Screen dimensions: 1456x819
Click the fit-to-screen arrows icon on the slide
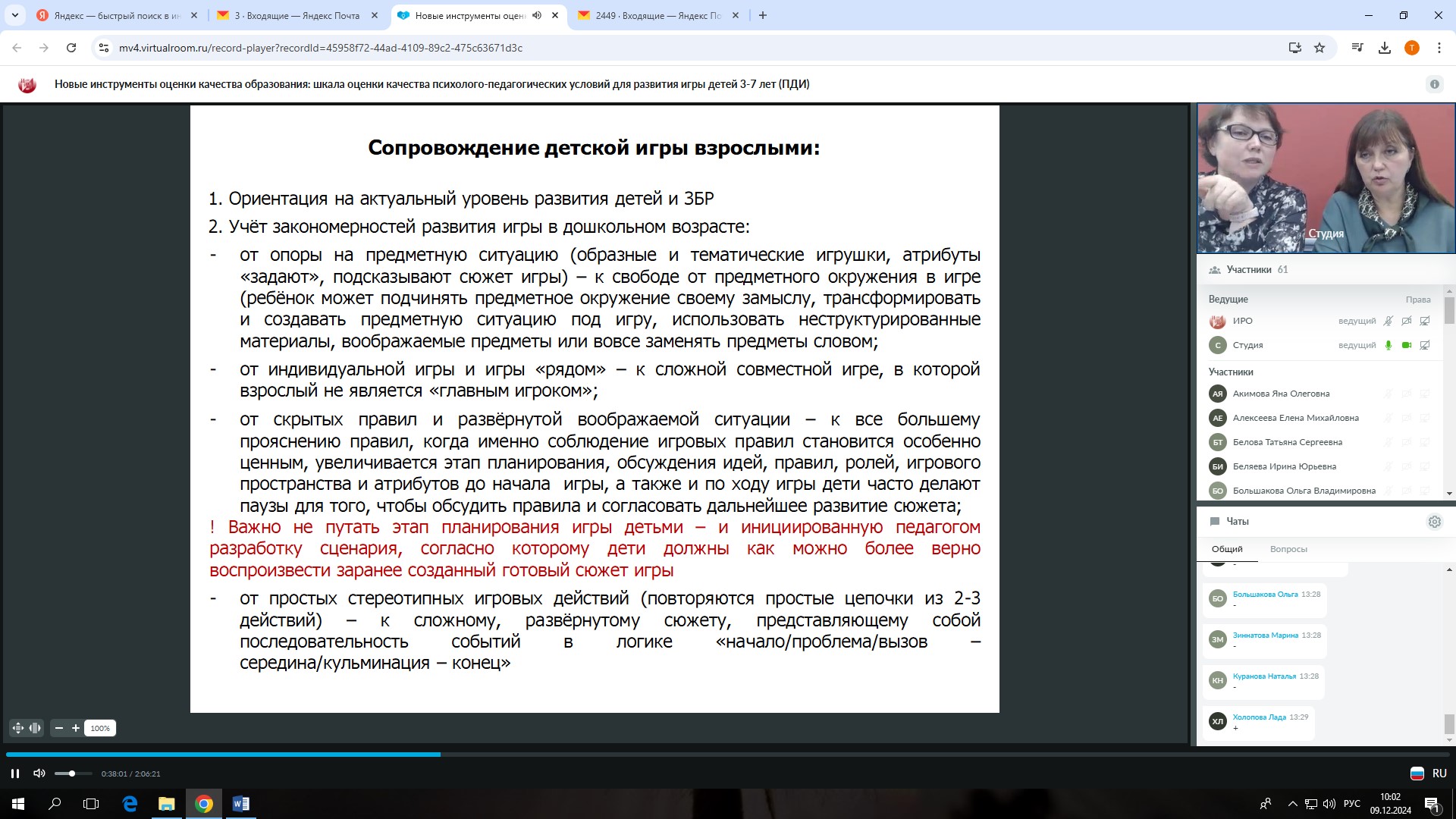coord(18,728)
